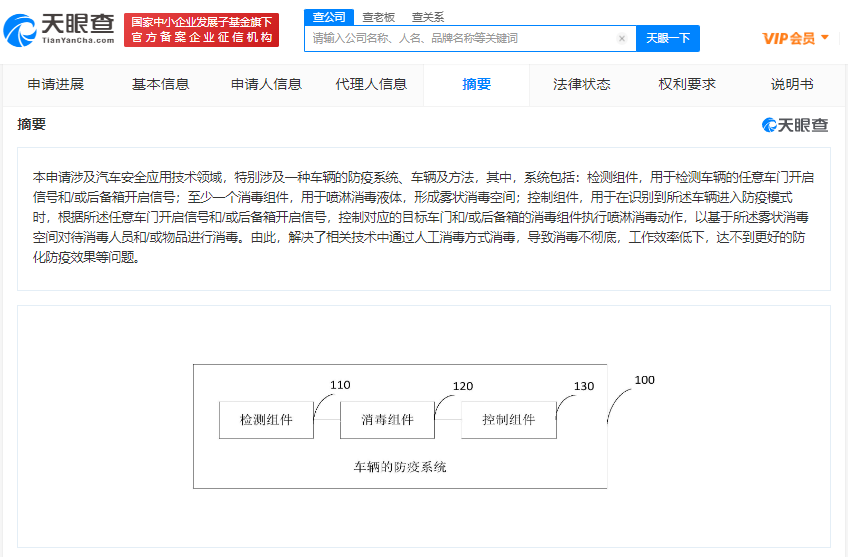
Task: Expand the VIP会员 dropdown
Action: [796, 38]
